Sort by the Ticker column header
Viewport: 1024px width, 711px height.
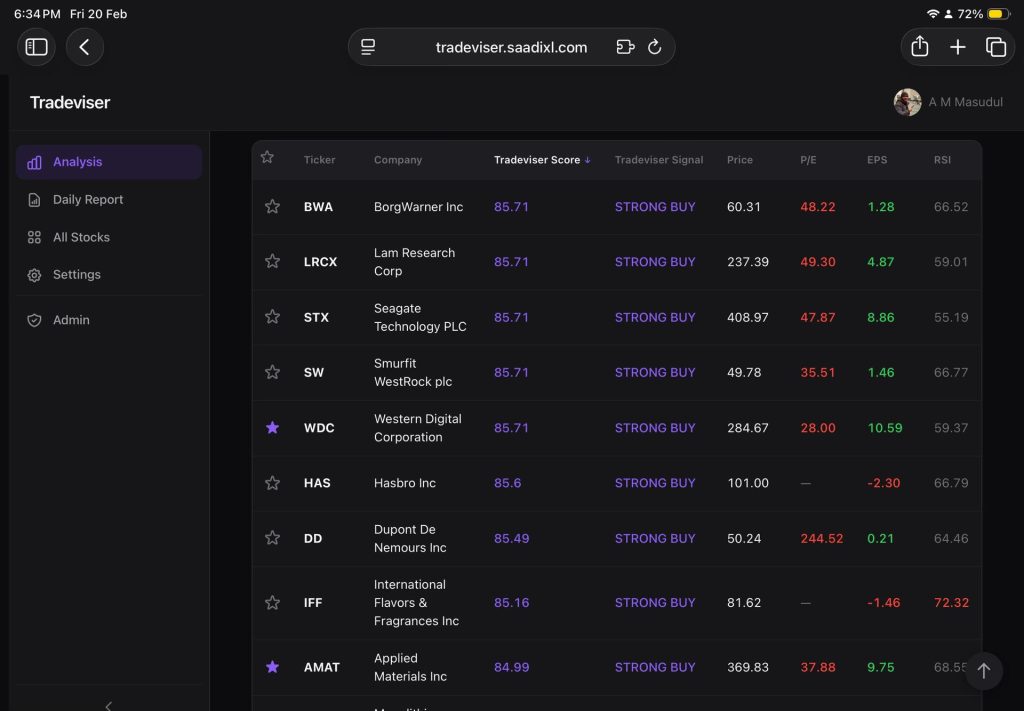[319, 160]
